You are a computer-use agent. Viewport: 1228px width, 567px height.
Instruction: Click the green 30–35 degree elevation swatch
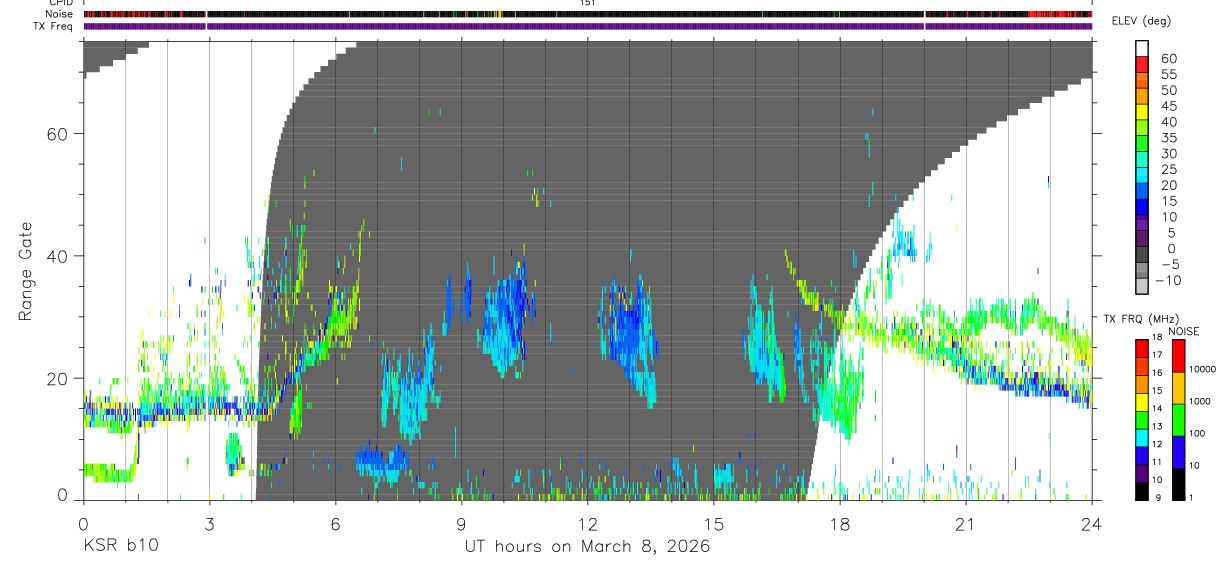tap(1142, 145)
